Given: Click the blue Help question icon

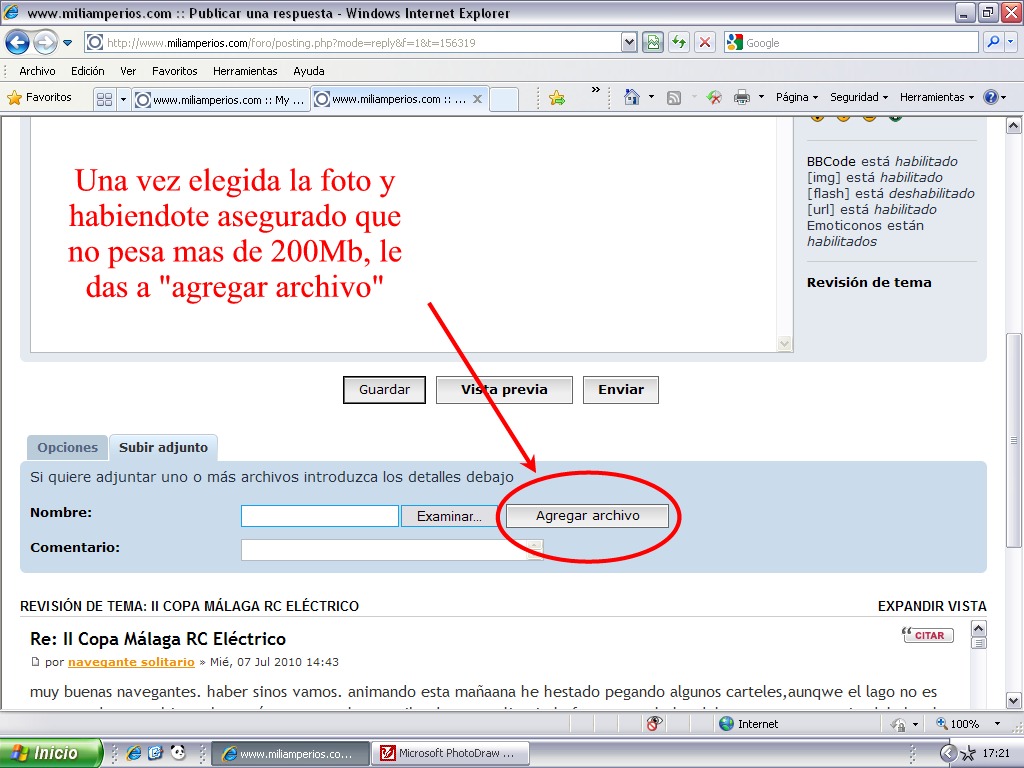Looking at the screenshot, I should point(991,97).
